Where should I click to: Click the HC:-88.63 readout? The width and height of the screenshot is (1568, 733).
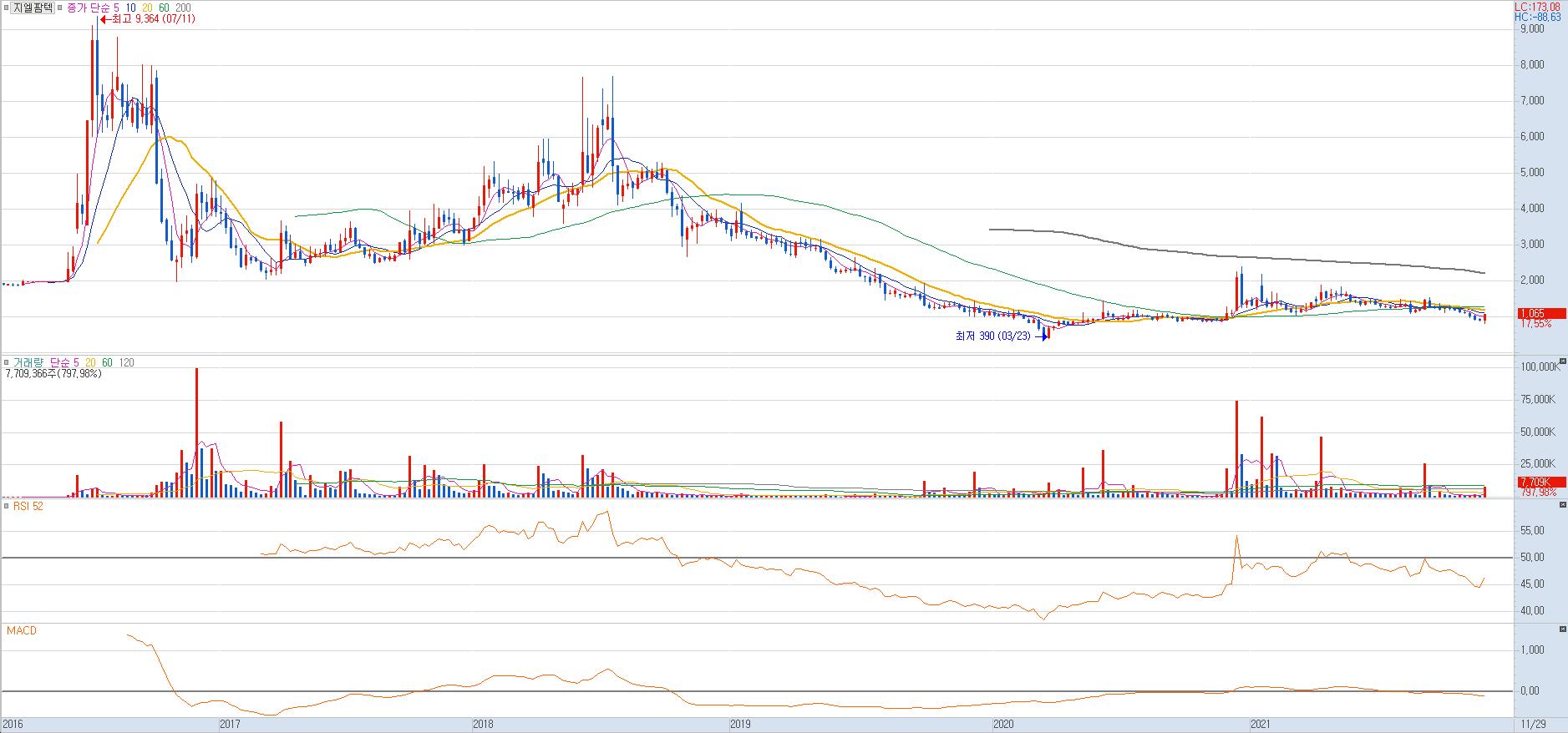1540,17
